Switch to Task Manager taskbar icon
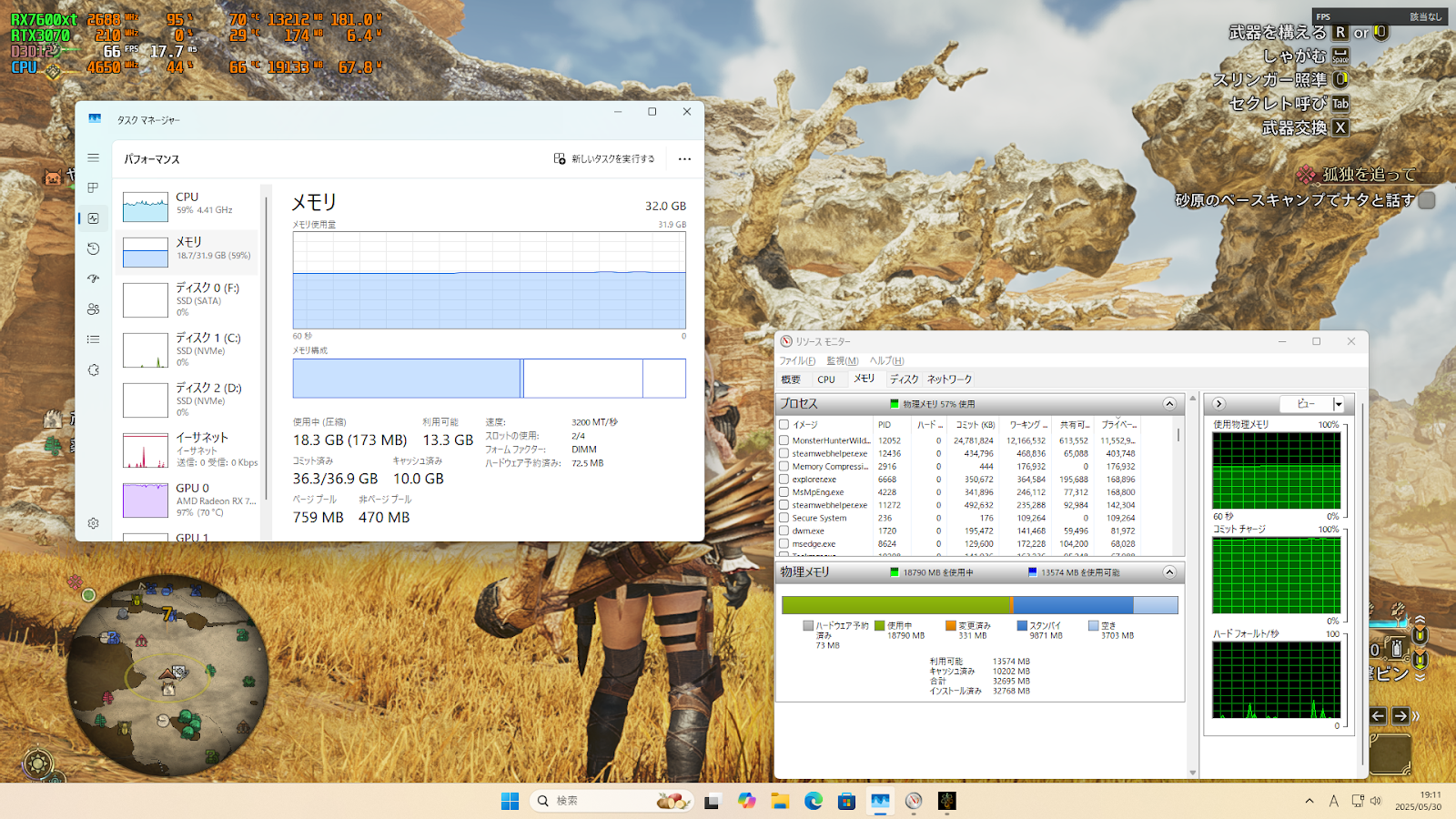 pos(880,801)
